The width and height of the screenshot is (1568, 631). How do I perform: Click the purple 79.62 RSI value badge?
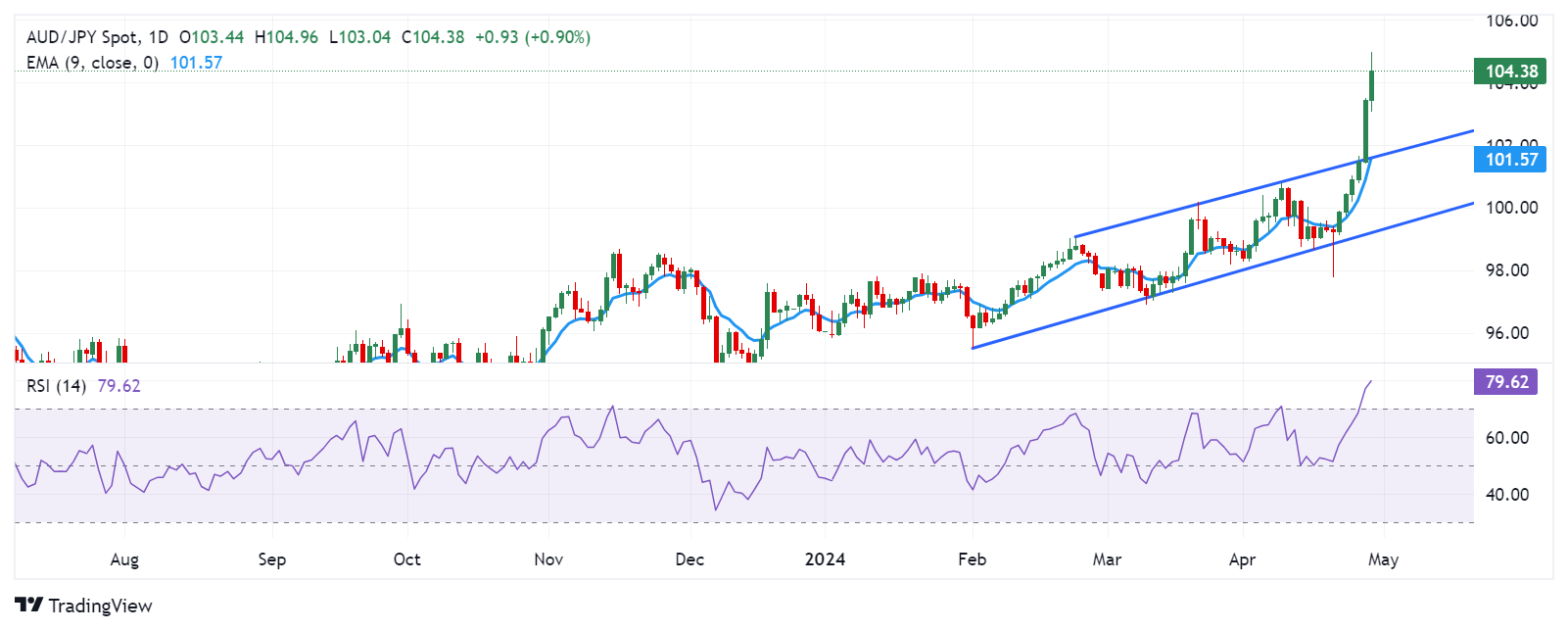pyautogui.click(x=1505, y=382)
